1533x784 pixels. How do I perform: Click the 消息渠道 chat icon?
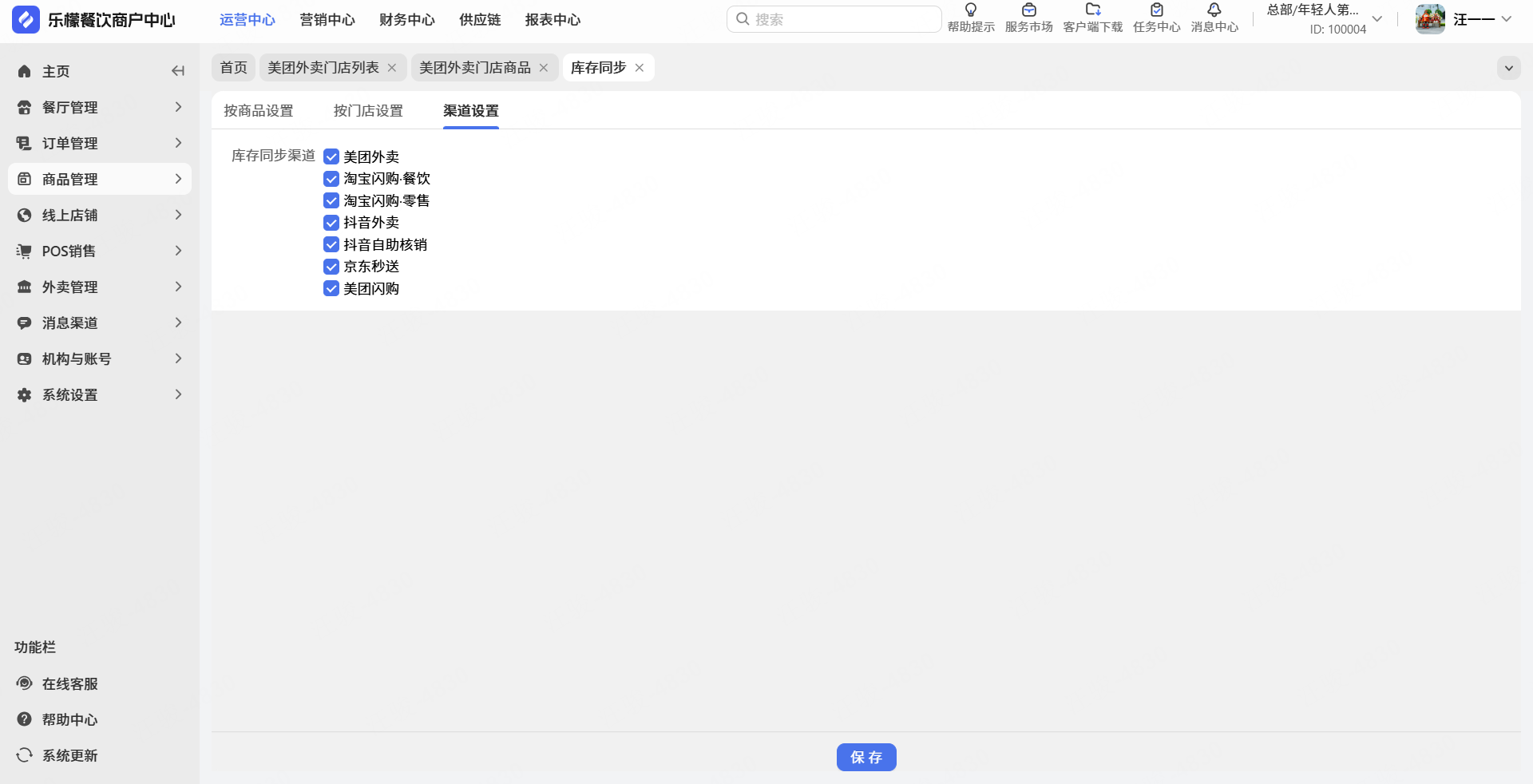pyautogui.click(x=25, y=323)
